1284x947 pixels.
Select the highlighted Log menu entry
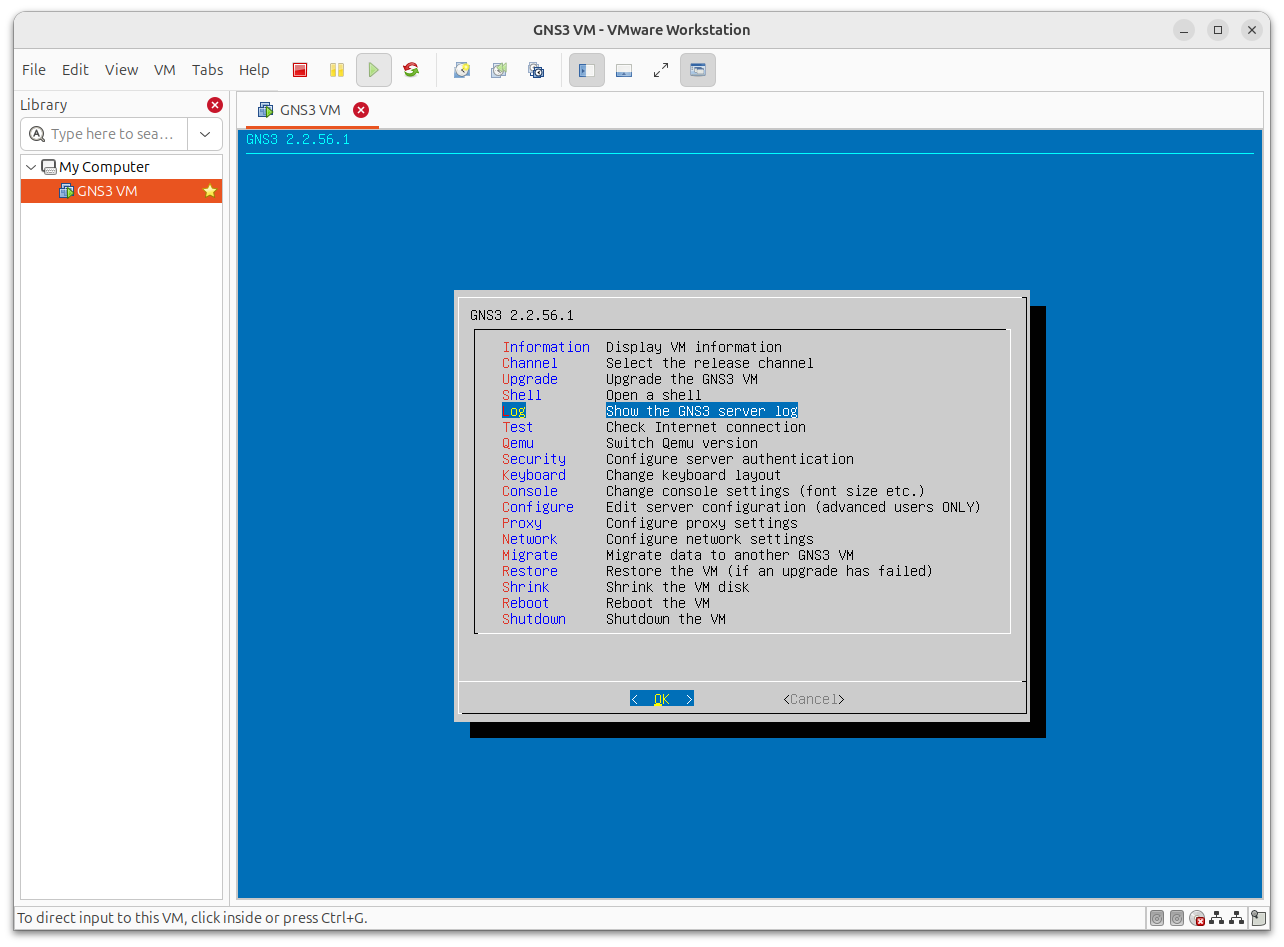[x=514, y=411]
